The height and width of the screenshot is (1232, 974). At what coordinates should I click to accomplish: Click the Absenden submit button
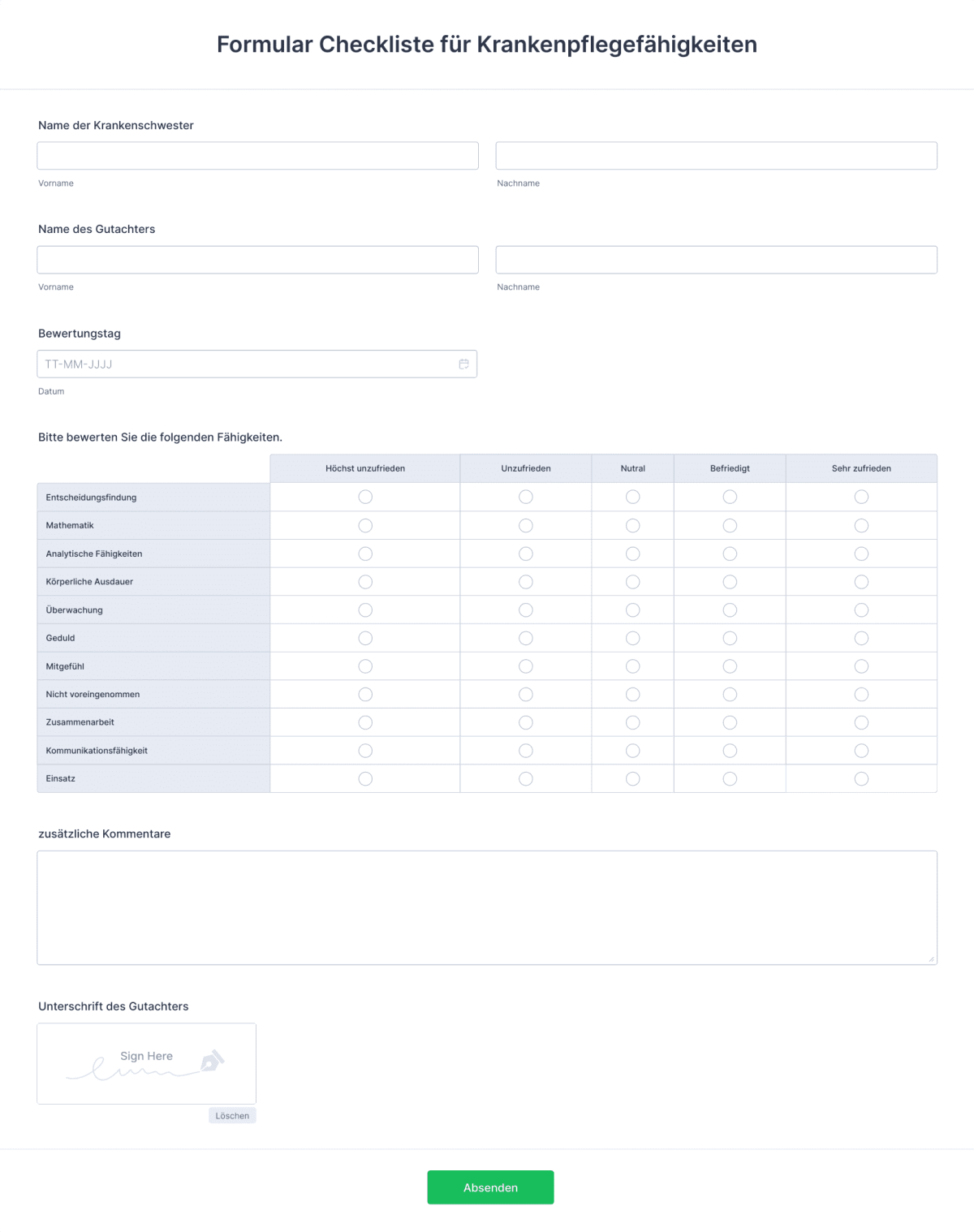click(x=490, y=1187)
